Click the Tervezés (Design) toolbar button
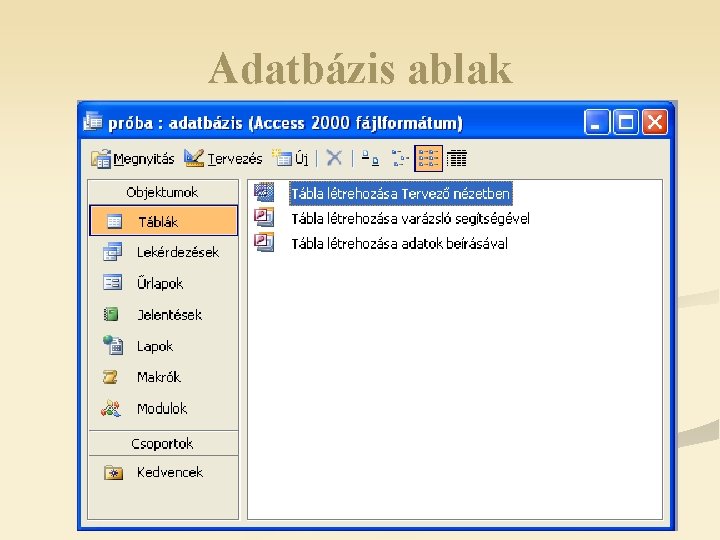 223,158
